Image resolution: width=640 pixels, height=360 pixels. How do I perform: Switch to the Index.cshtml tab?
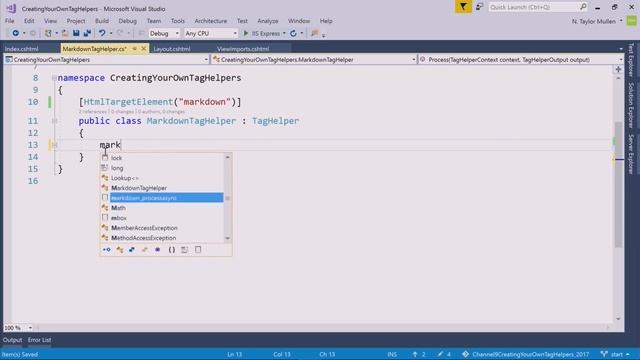coord(22,49)
